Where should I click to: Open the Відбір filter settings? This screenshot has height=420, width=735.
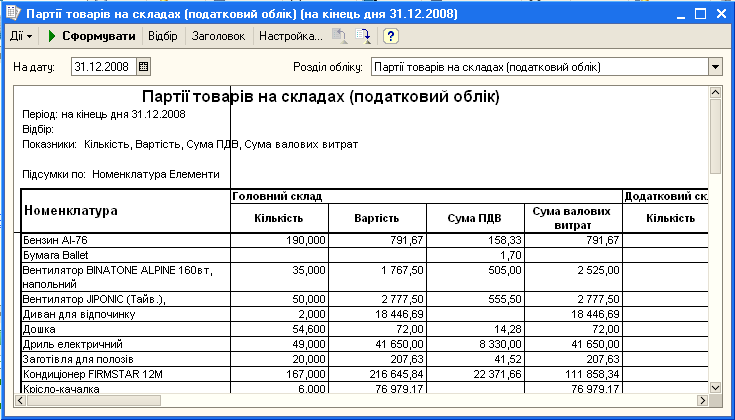click(x=163, y=36)
